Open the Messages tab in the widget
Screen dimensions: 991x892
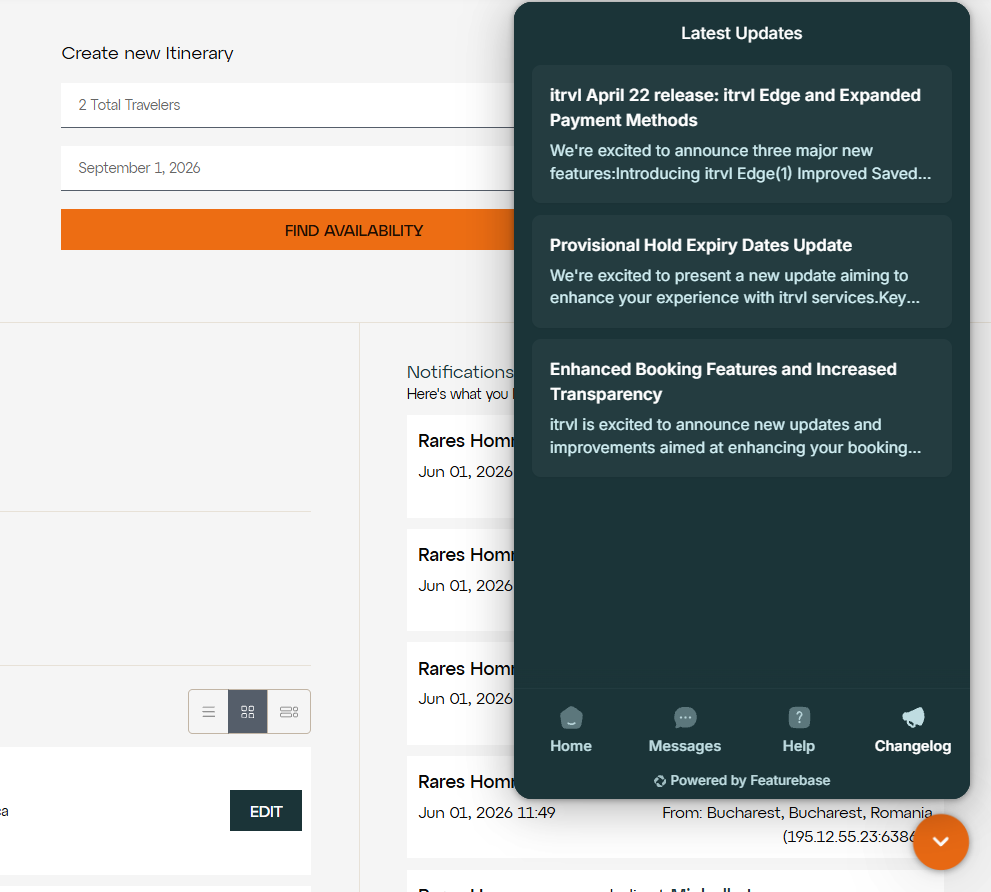(x=684, y=730)
